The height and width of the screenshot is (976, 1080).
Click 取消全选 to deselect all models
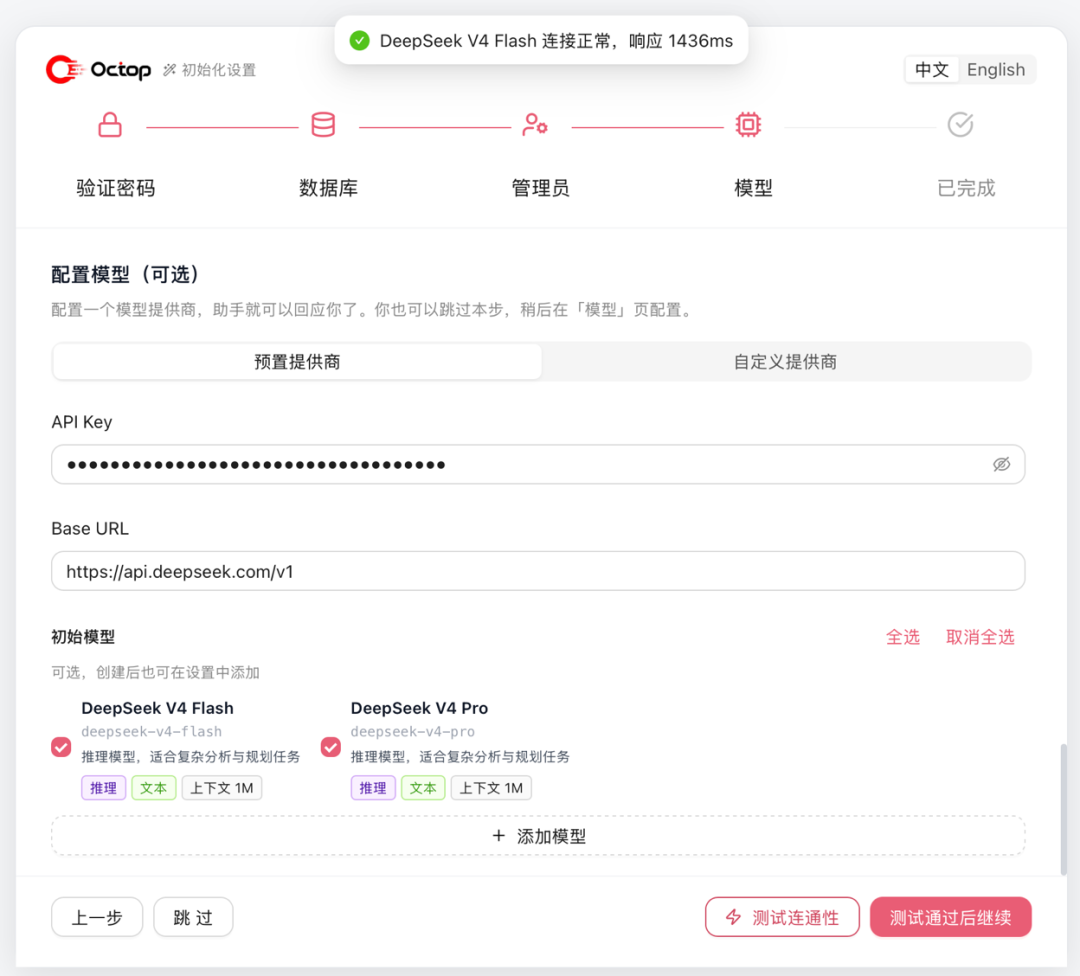coord(980,637)
